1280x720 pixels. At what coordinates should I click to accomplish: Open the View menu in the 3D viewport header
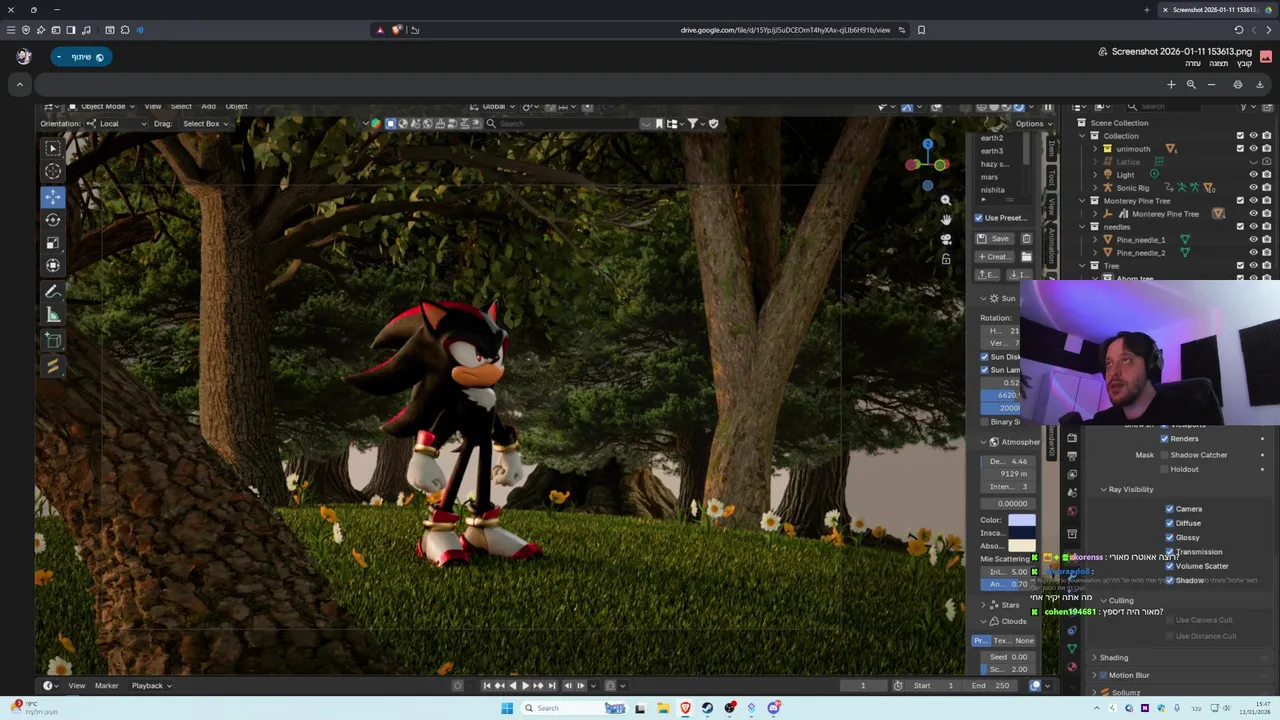pyautogui.click(x=153, y=106)
